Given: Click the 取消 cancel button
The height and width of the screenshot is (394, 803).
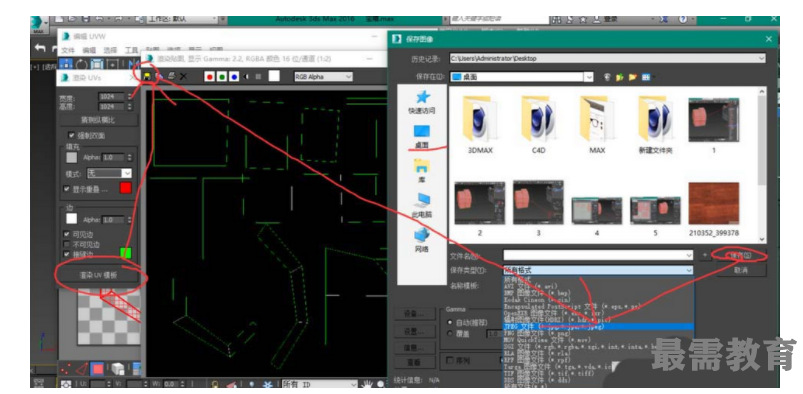Looking at the screenshot, I should click(x=741, y=270).
